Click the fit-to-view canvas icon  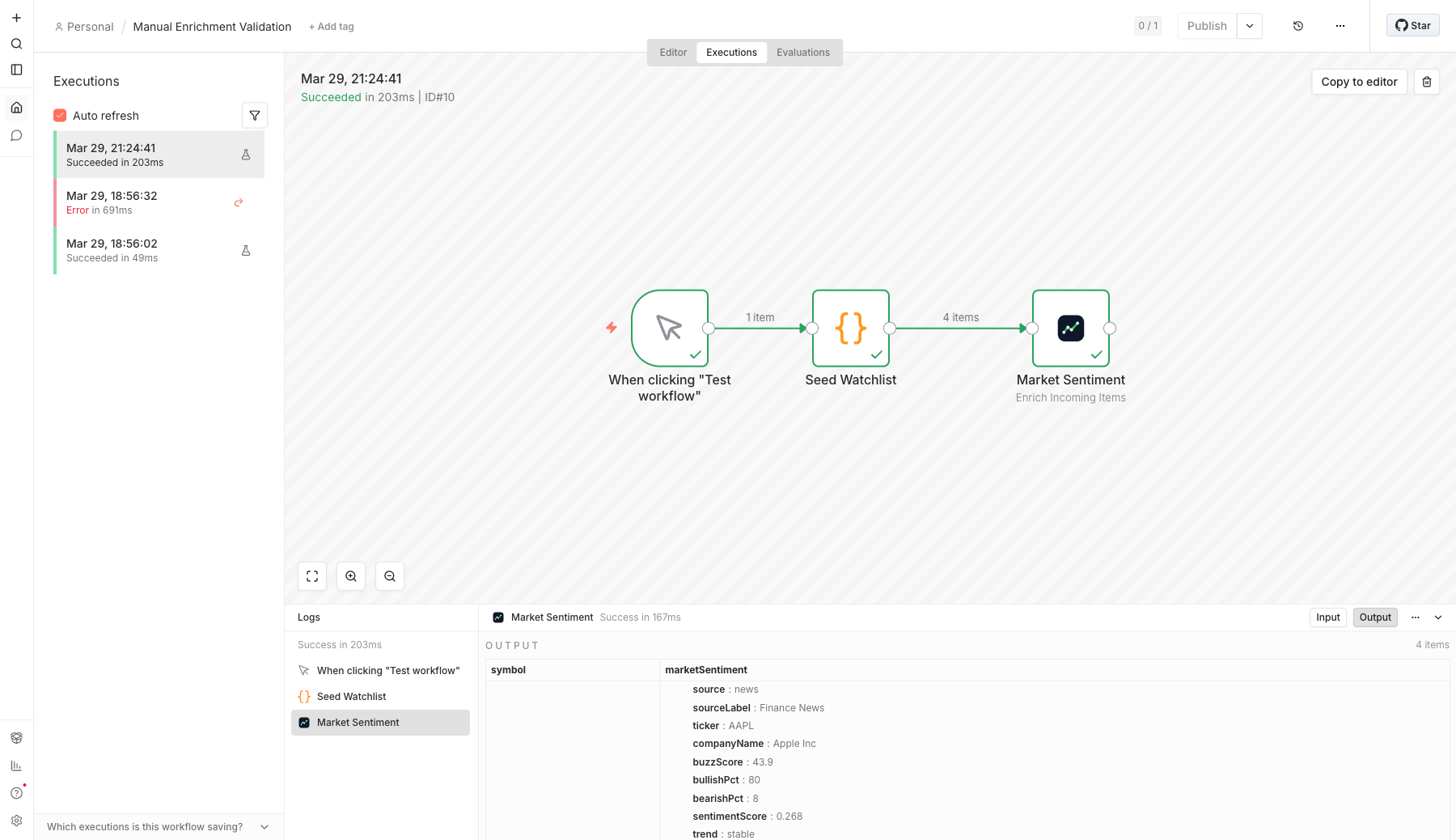pos(312,576)
